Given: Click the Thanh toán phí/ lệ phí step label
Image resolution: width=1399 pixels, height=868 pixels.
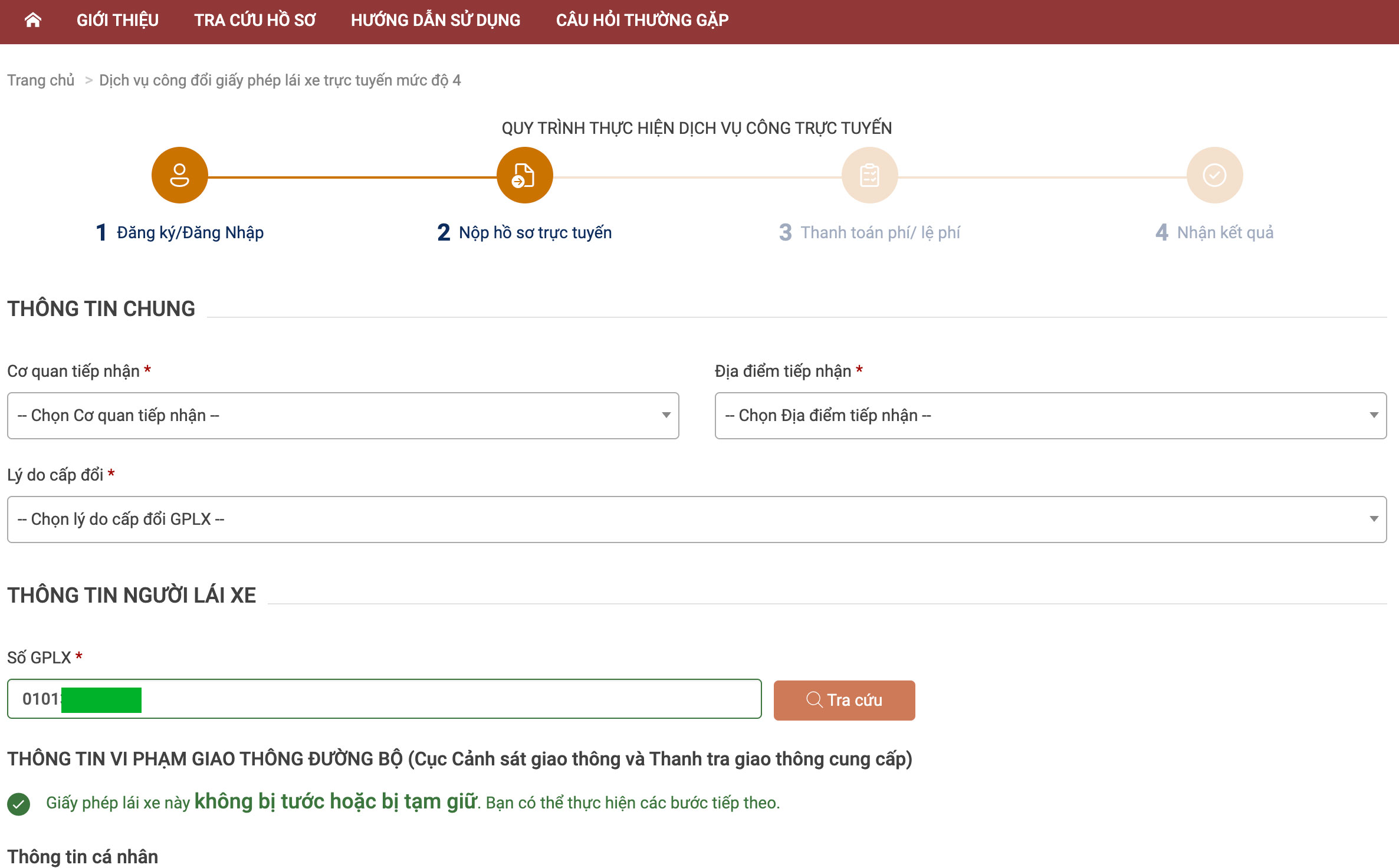Looking at the screenshot, I should (880, 232).
